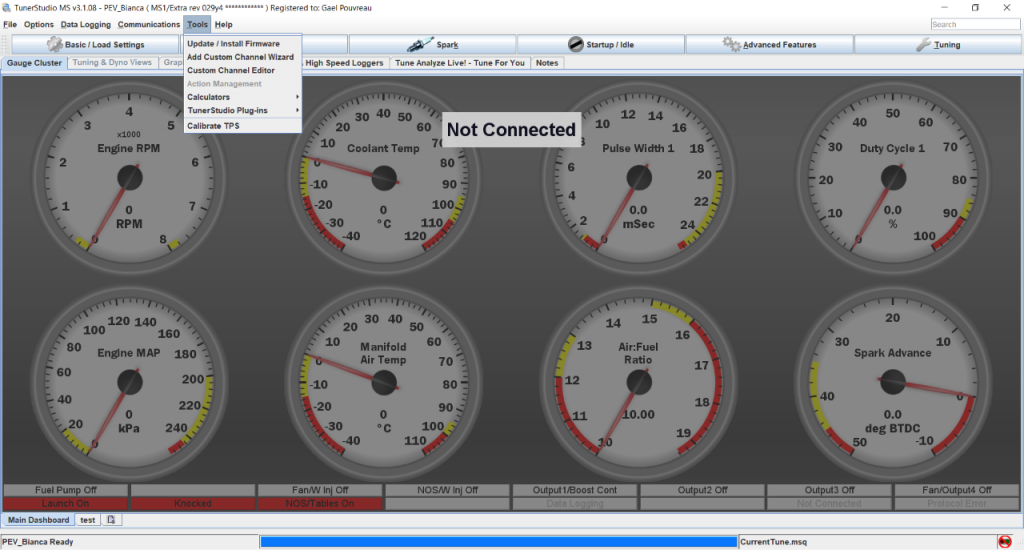Click the Output3 Off indicator

829,490
